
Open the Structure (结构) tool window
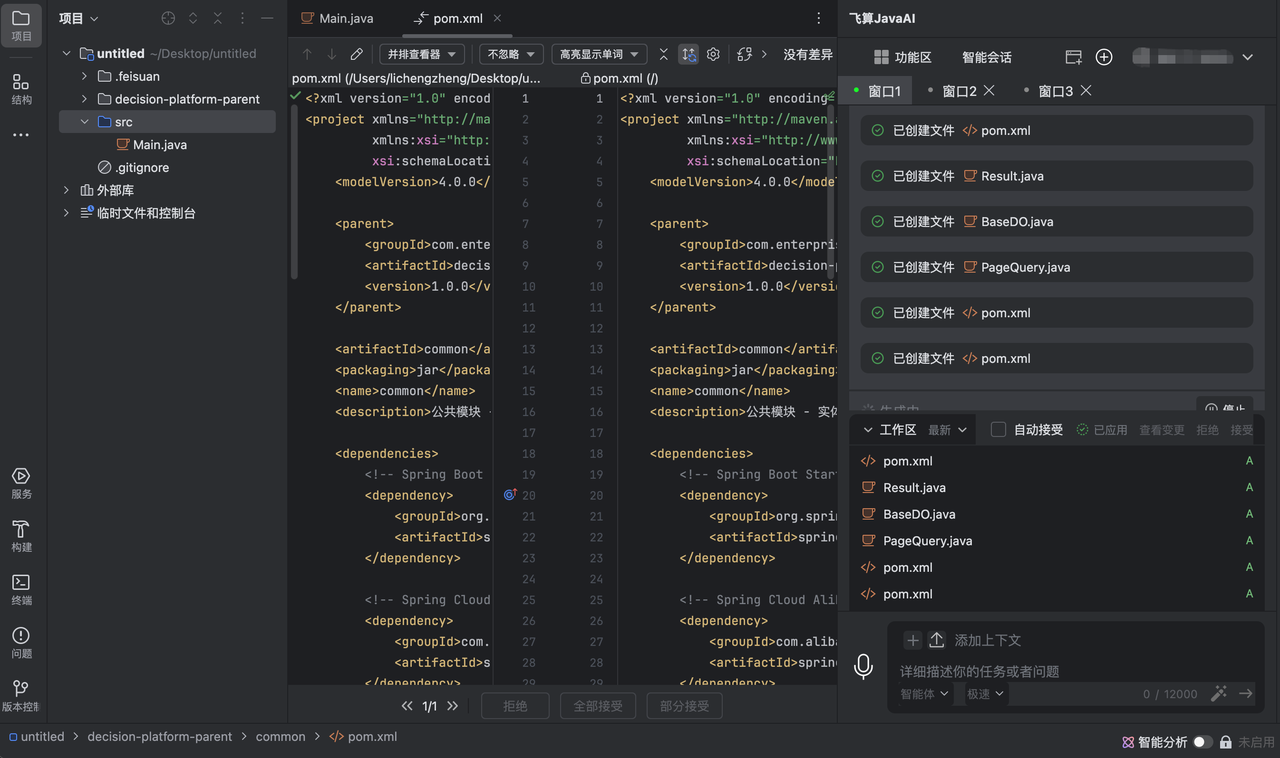click(x=21, y=88)
